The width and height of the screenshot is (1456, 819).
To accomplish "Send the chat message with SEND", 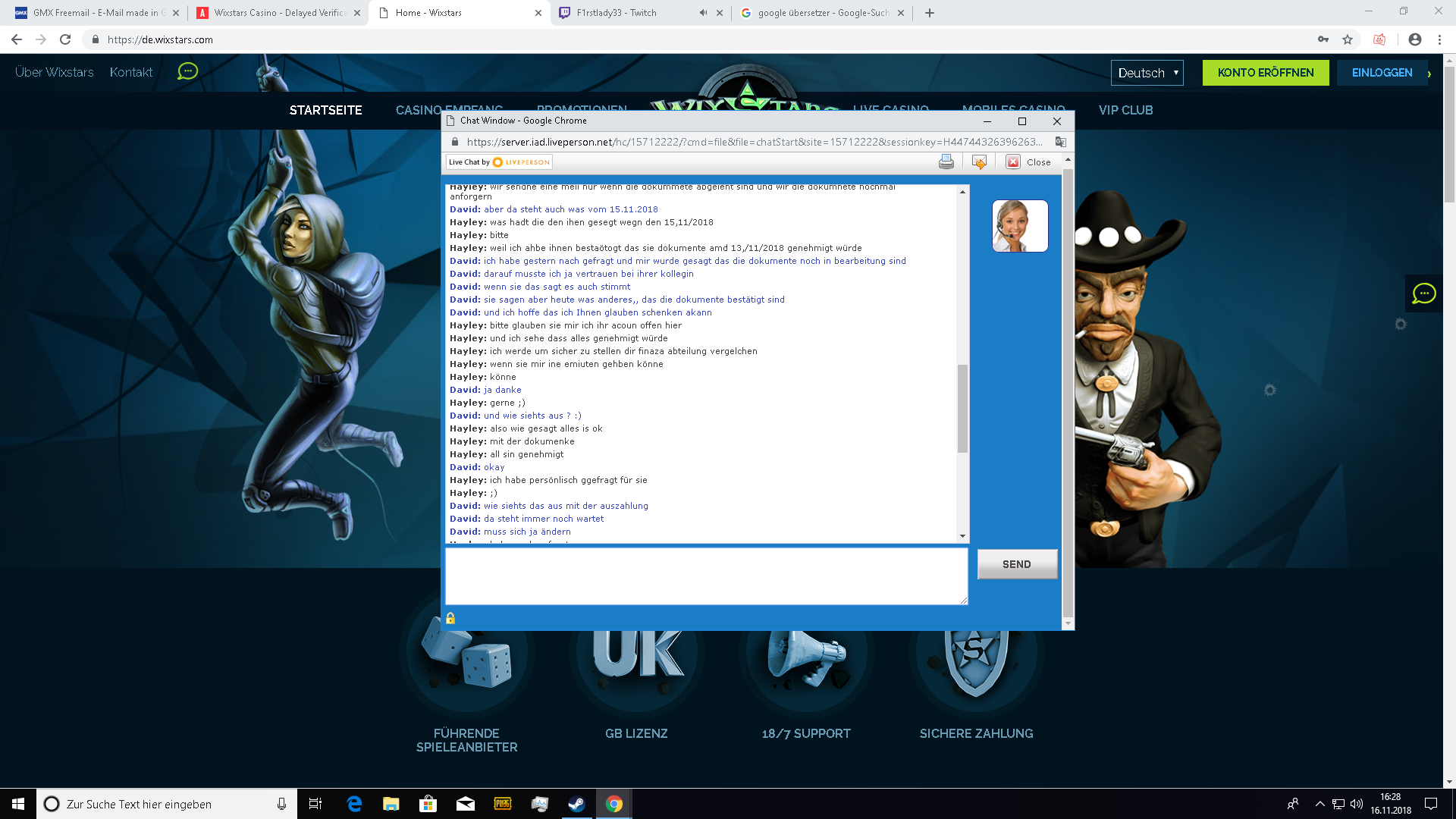I will tap(1017, 564).
